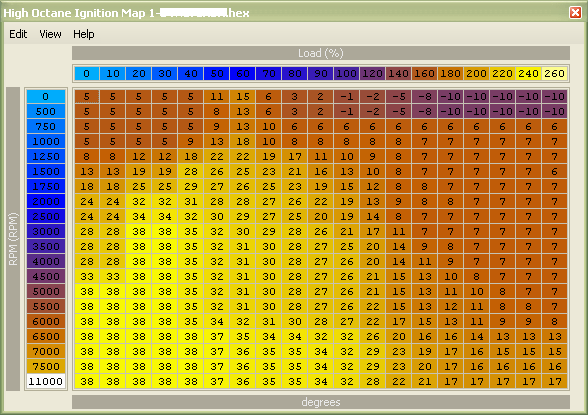Viewport: 588px width, 415px height.
Task: Select cell at 0 RPM, 260 load
Action: tap(554, 96)
